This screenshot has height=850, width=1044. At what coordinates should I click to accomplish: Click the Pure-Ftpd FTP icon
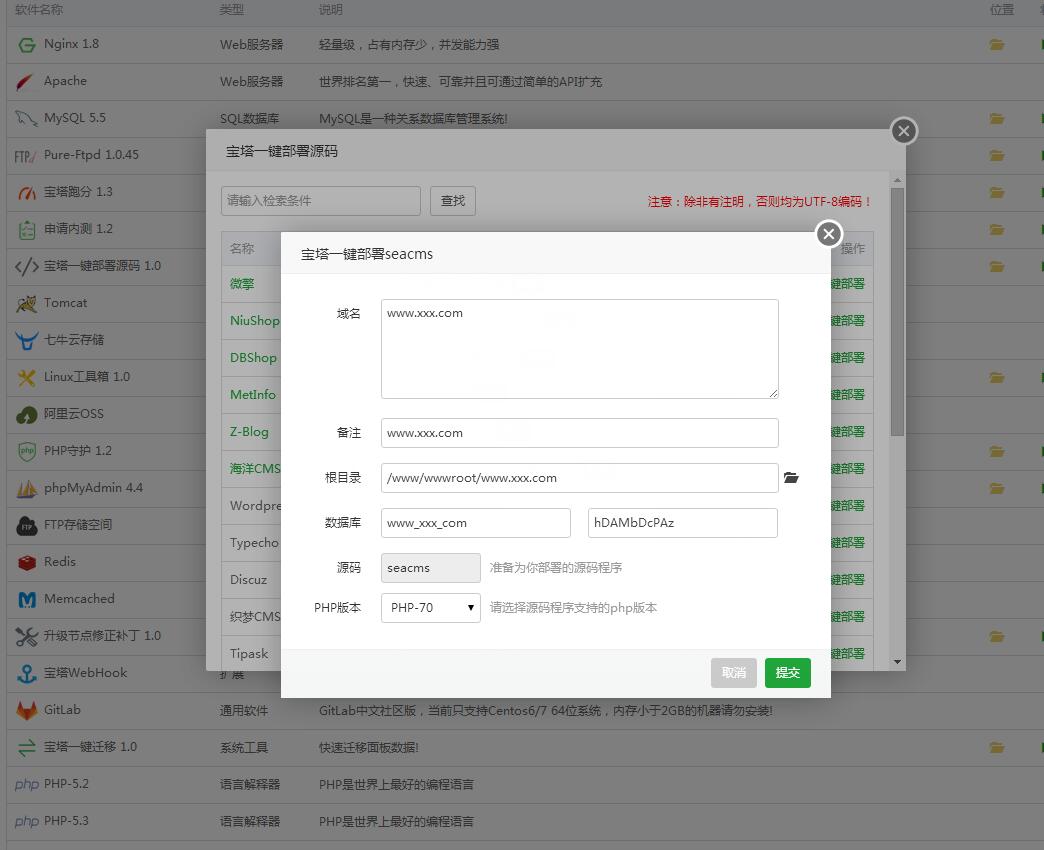(x=25, y=156)
